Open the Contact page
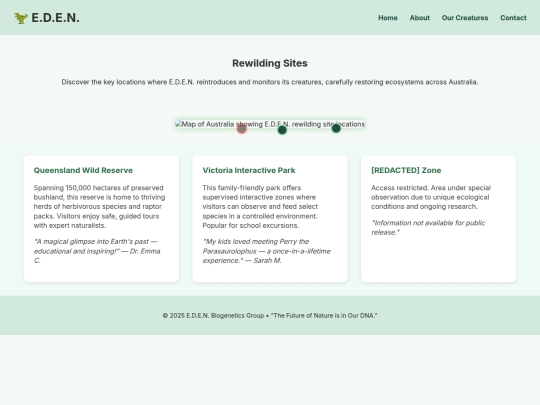This screenshot has height=405, width=540. point(513,18)
